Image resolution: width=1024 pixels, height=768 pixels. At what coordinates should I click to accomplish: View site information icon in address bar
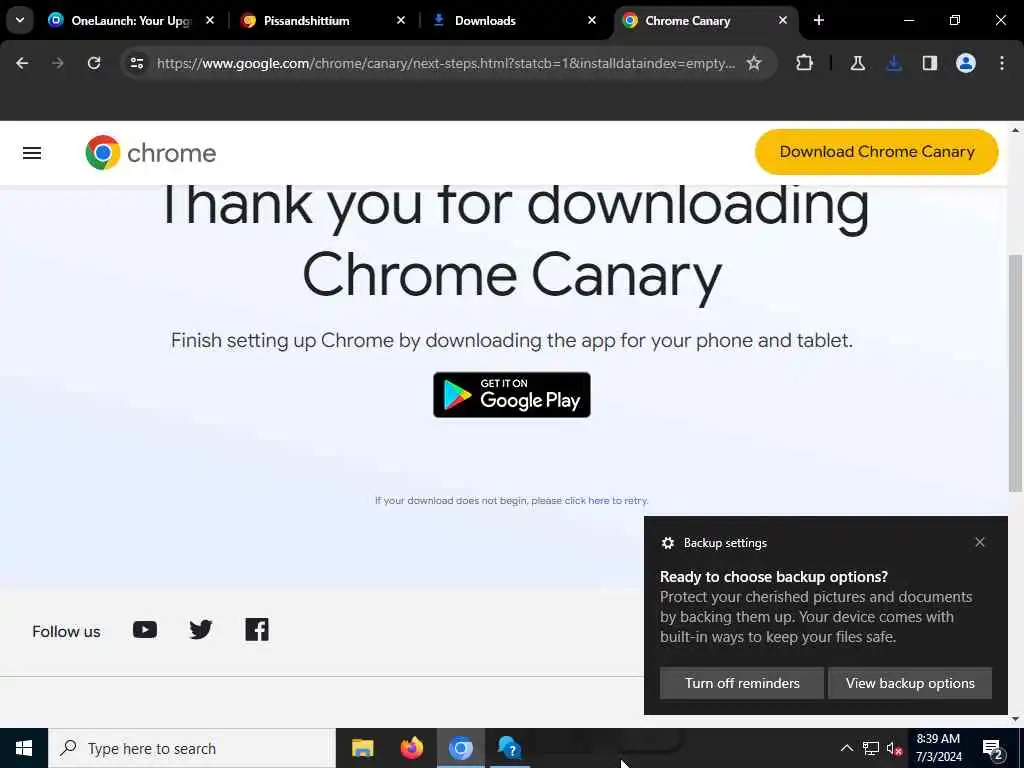point(136,63)
